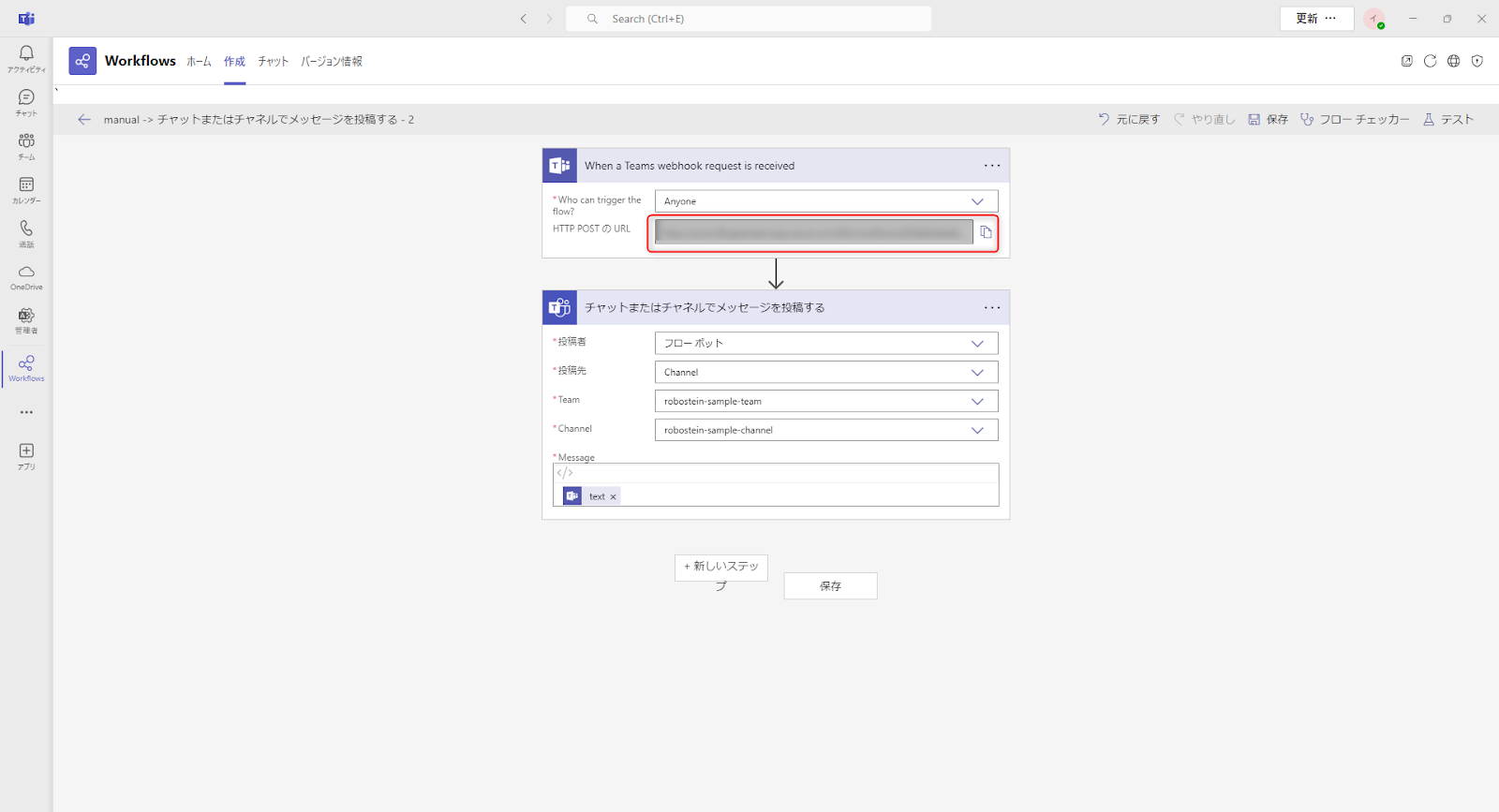Open Chat from the left sidebar

click(x=26, y=102)
